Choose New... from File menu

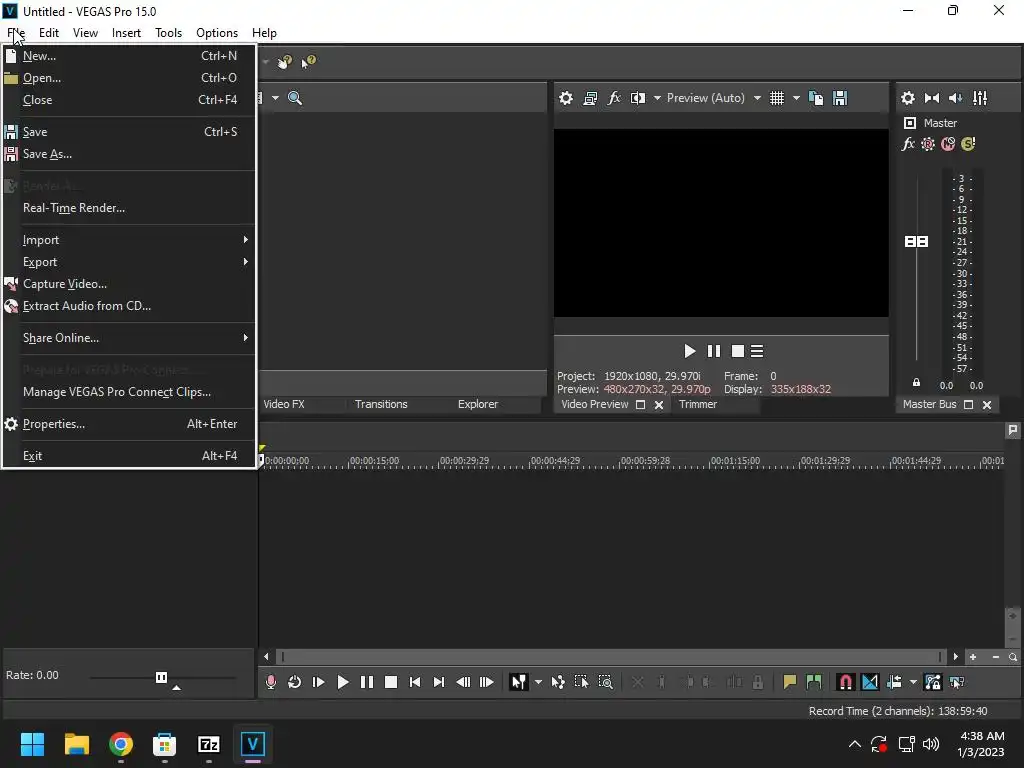(x=129, y=56)
